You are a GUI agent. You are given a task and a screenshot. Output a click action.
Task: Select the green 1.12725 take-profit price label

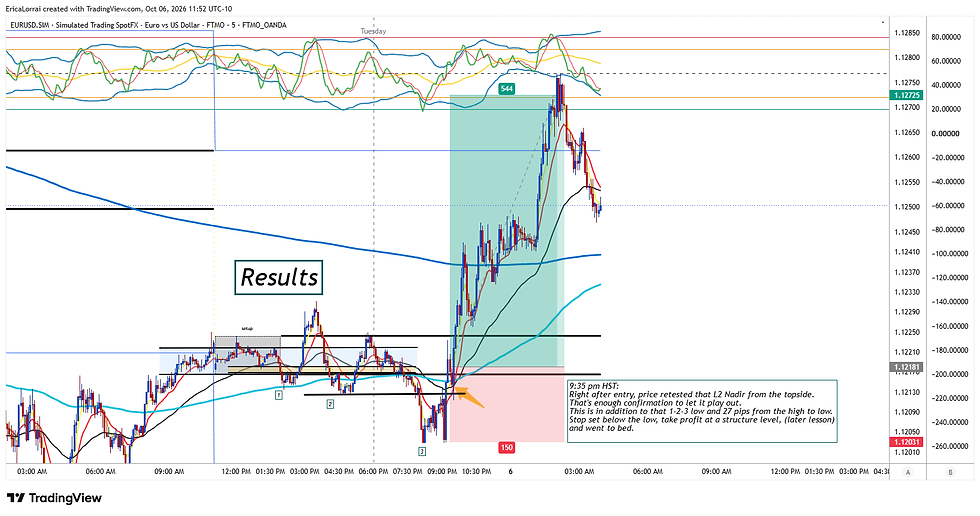point(906,96)
